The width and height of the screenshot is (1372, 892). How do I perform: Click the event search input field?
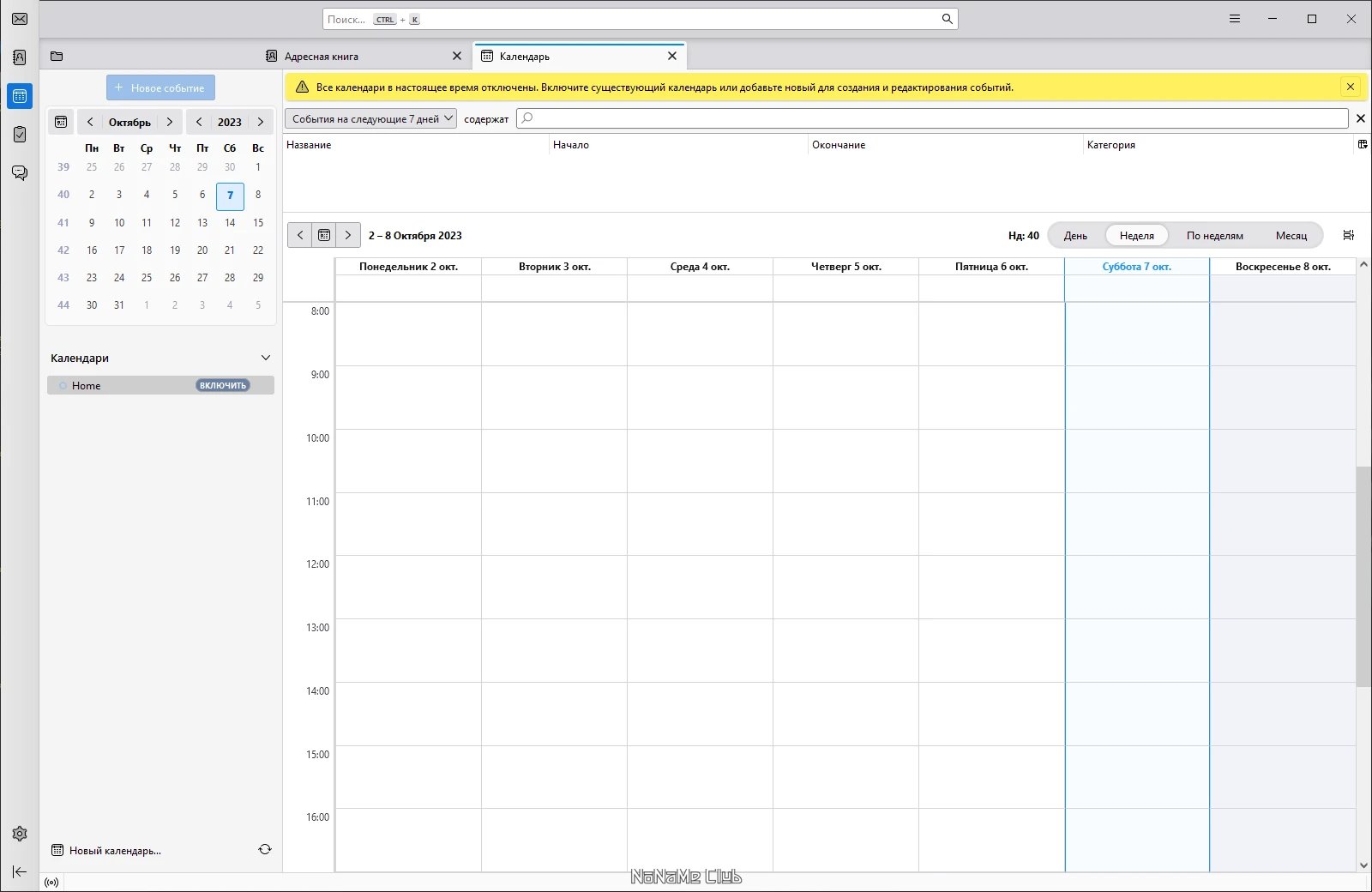[932, 118]
